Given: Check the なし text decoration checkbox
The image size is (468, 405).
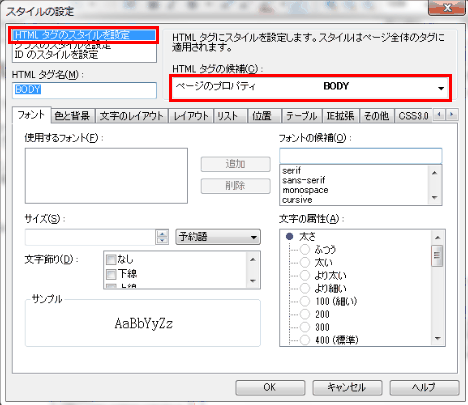Looking at the screenshot, I should (111, 259).
